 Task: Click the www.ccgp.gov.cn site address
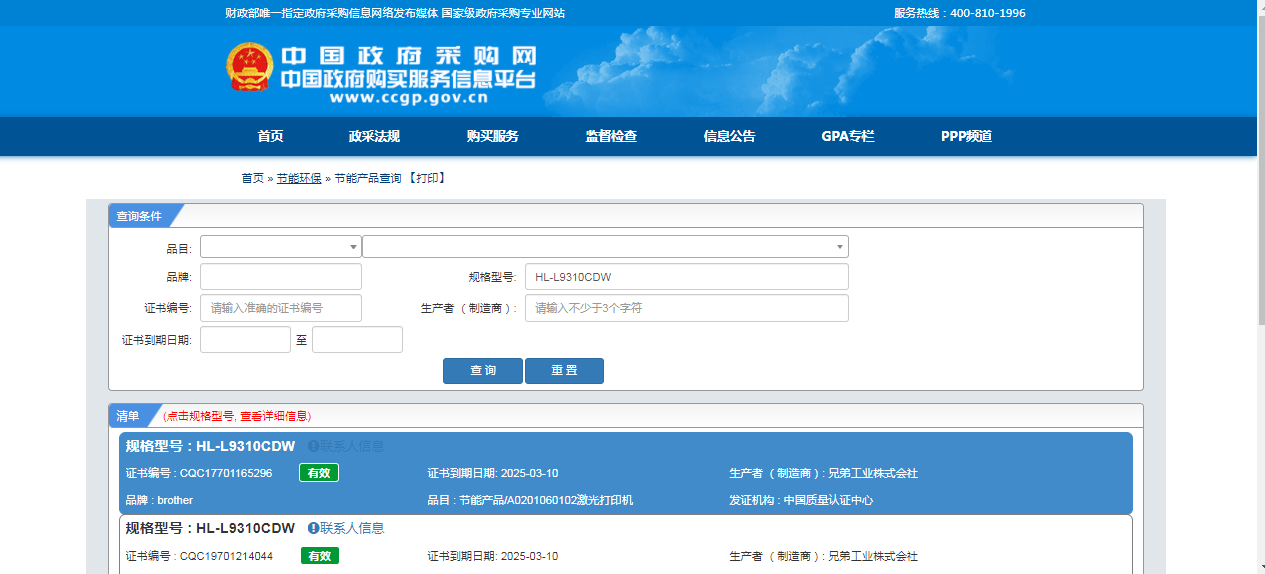point(409,98)
